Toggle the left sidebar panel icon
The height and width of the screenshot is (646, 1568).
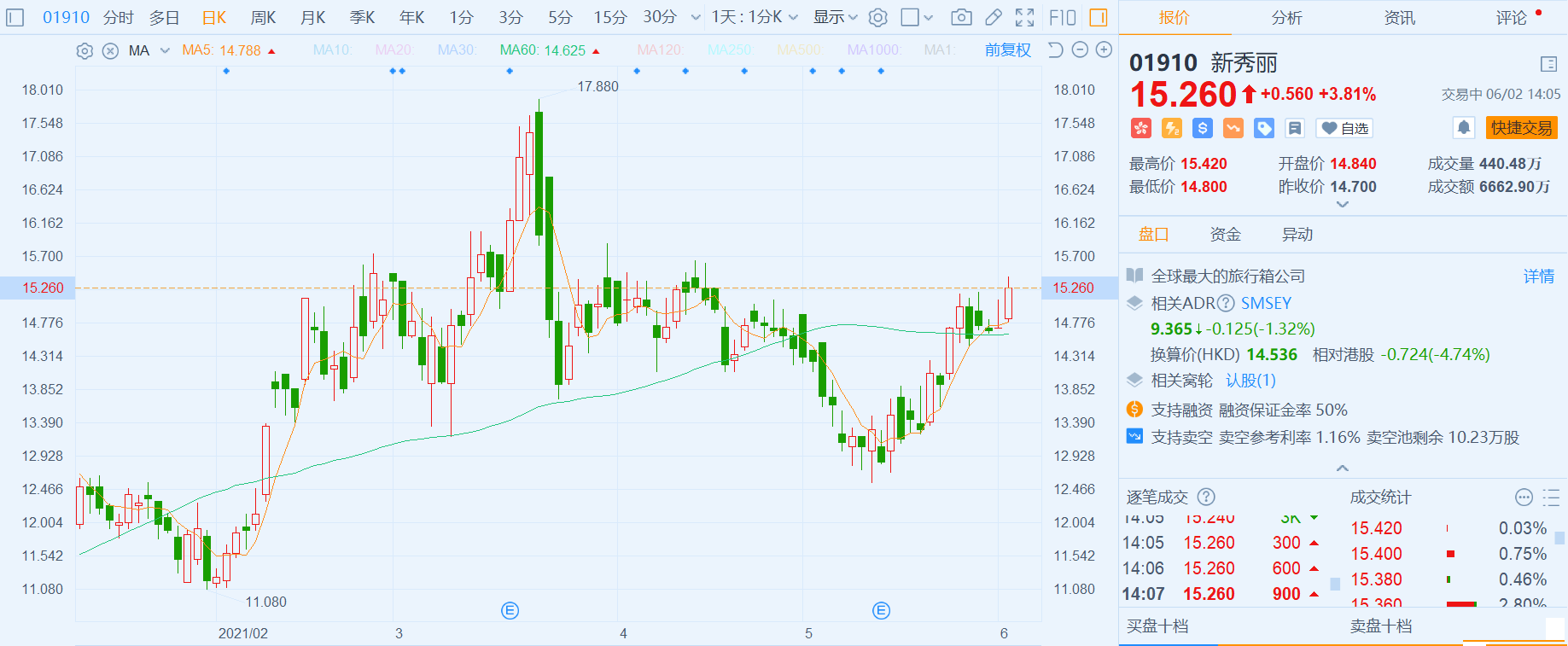[x=15, y=17]
